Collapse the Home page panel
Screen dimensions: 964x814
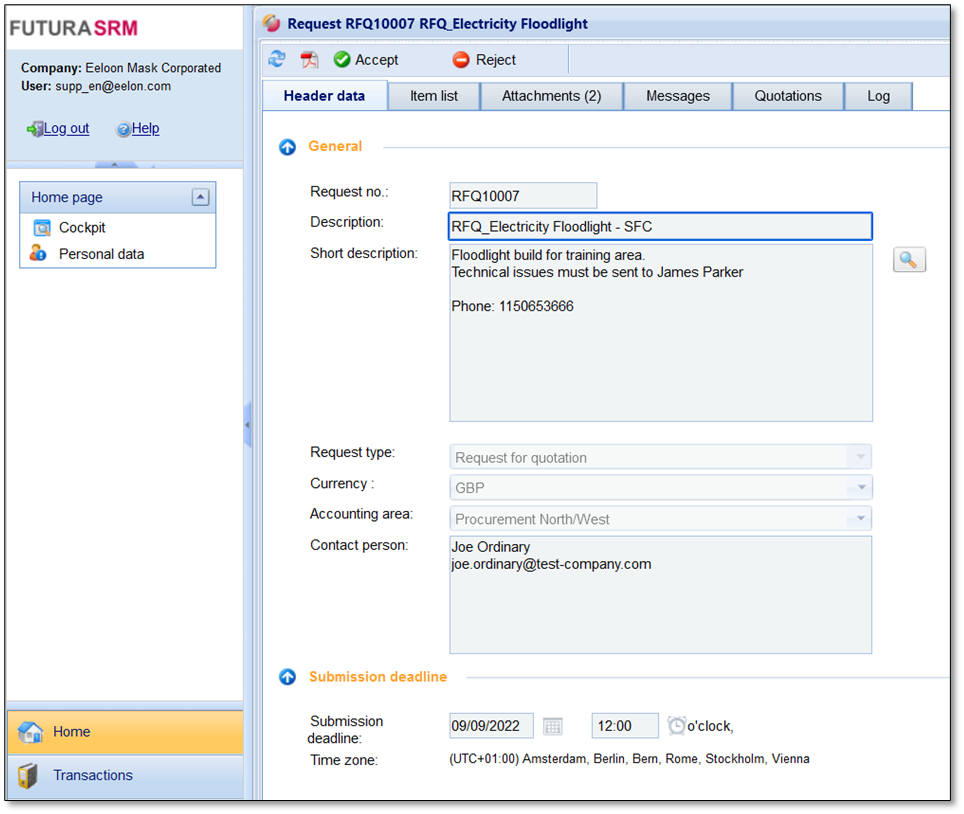[200, 197]
